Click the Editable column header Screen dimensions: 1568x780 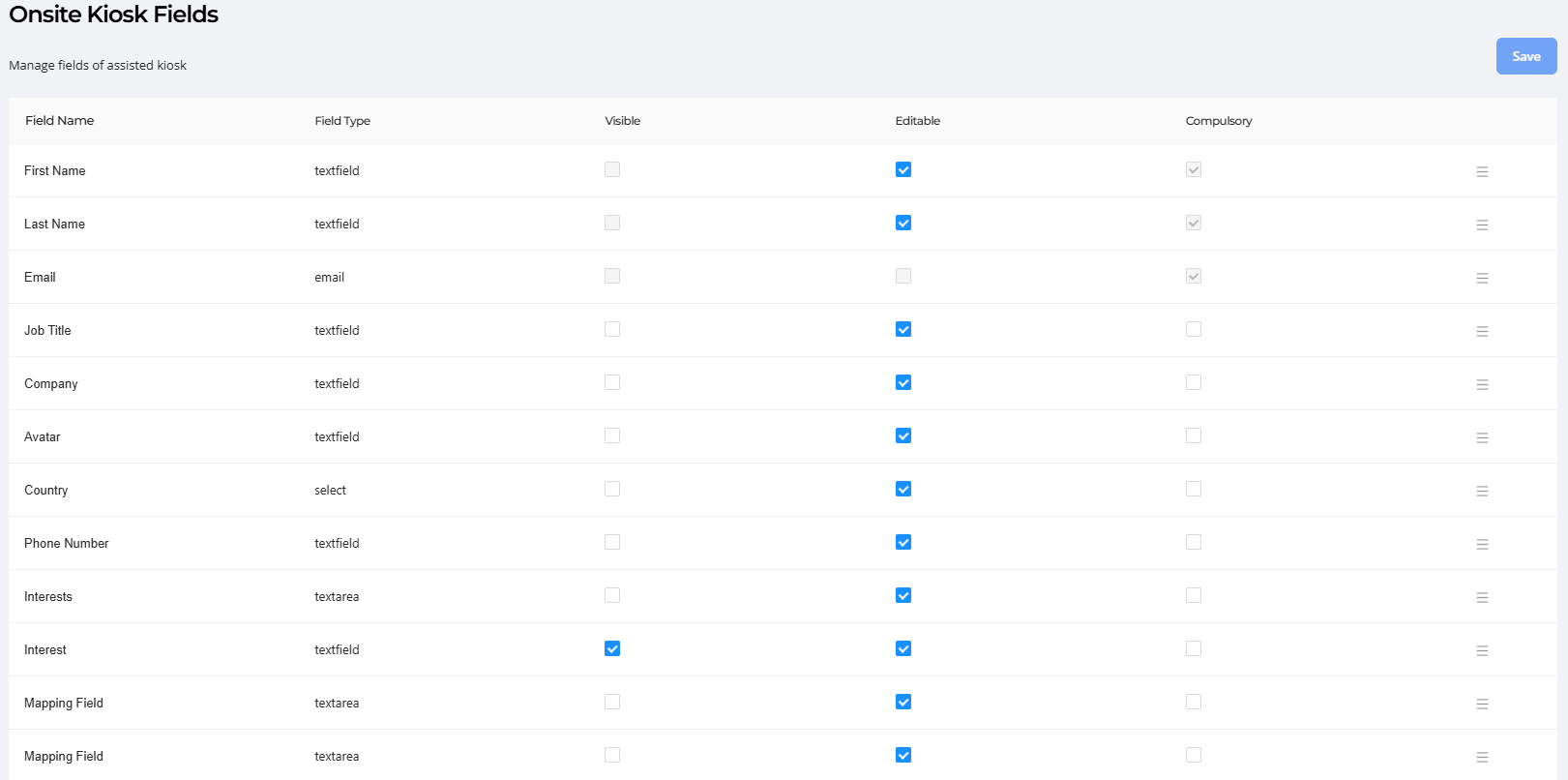click(x=918, y=121)
